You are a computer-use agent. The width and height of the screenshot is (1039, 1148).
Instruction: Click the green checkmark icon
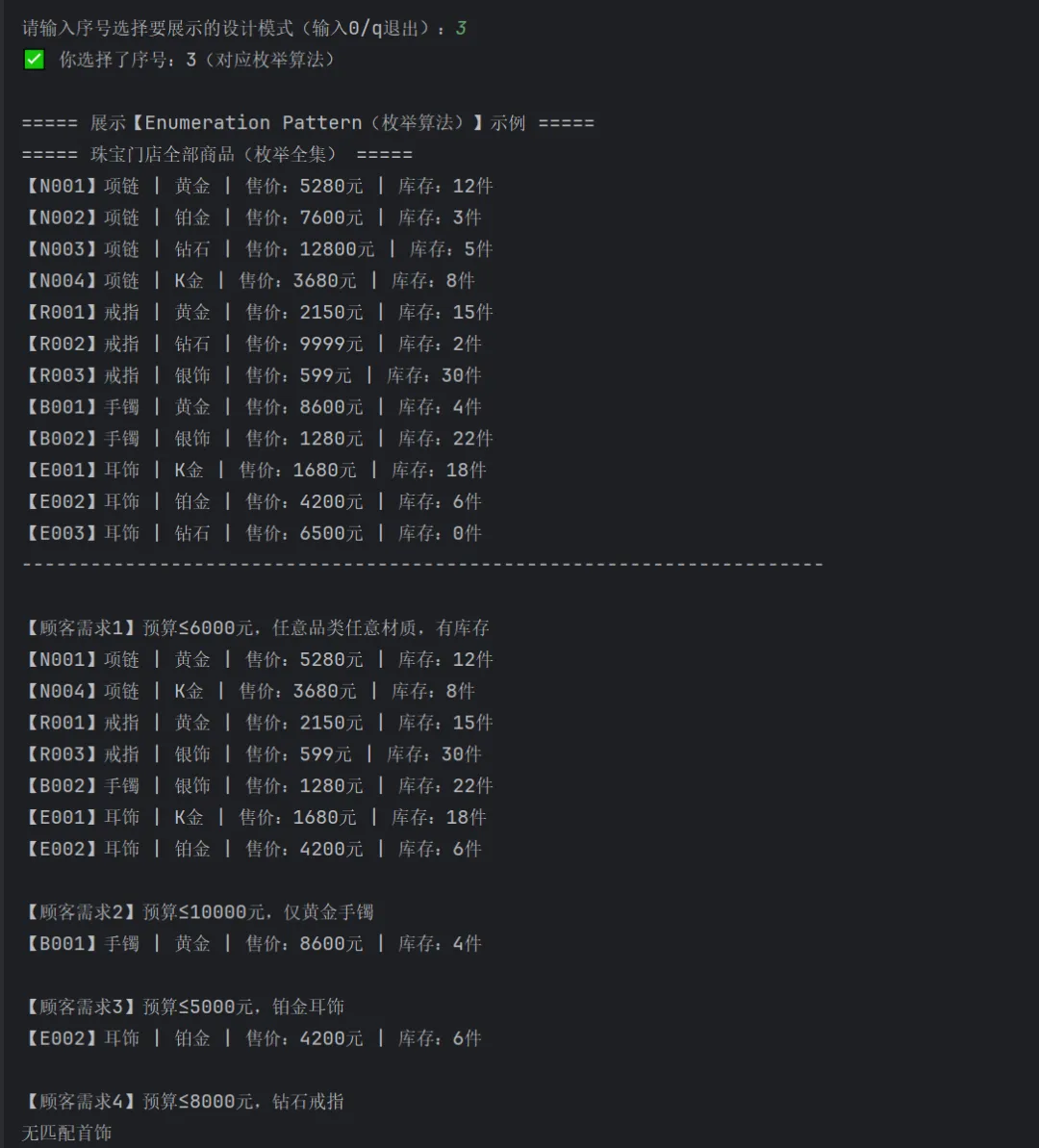tap(34, 60)
